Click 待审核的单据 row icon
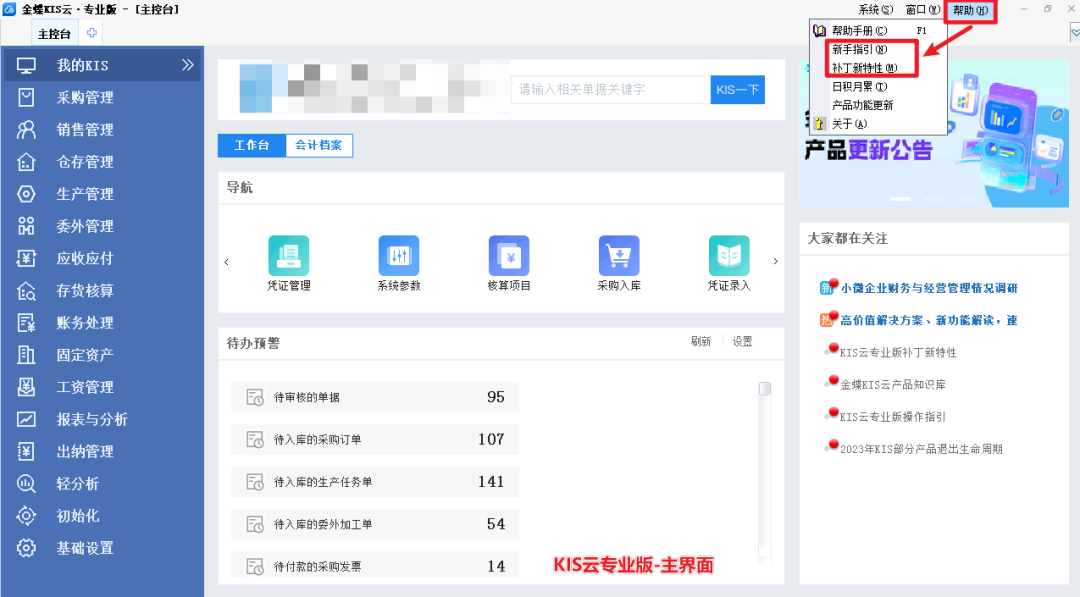The image size is (1080, 597). 255,397
